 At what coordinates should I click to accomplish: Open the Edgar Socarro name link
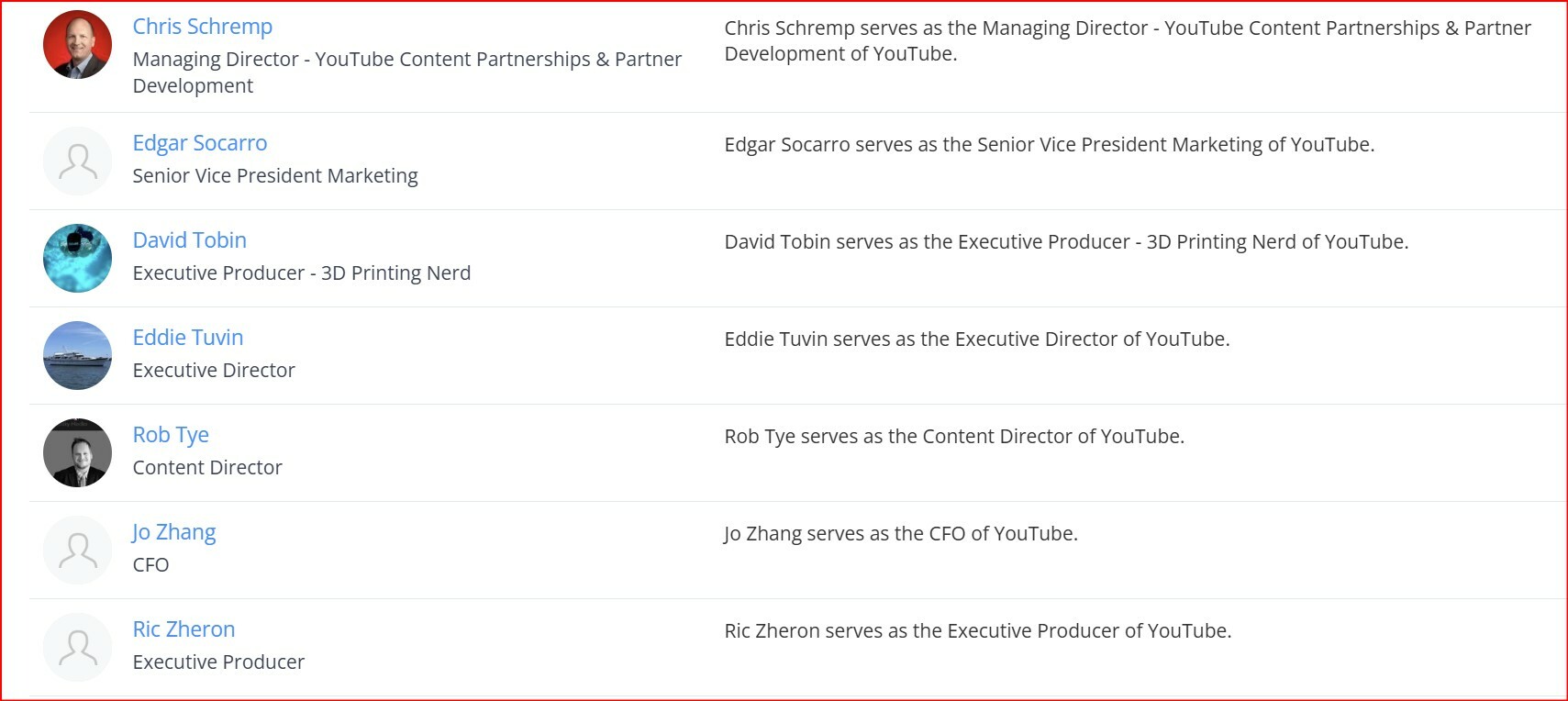(x=200, y=143)
